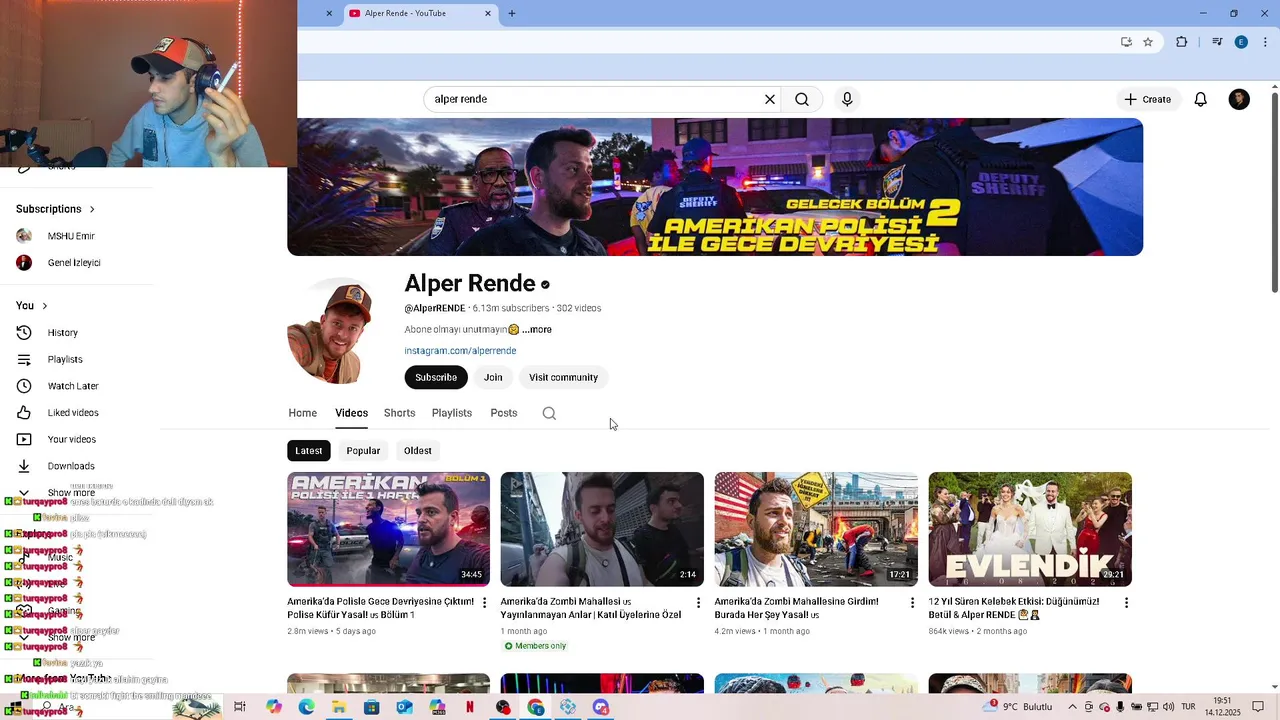Subscribe to Alper Rende
1280x720 pixels.
[x=436, y=377]
